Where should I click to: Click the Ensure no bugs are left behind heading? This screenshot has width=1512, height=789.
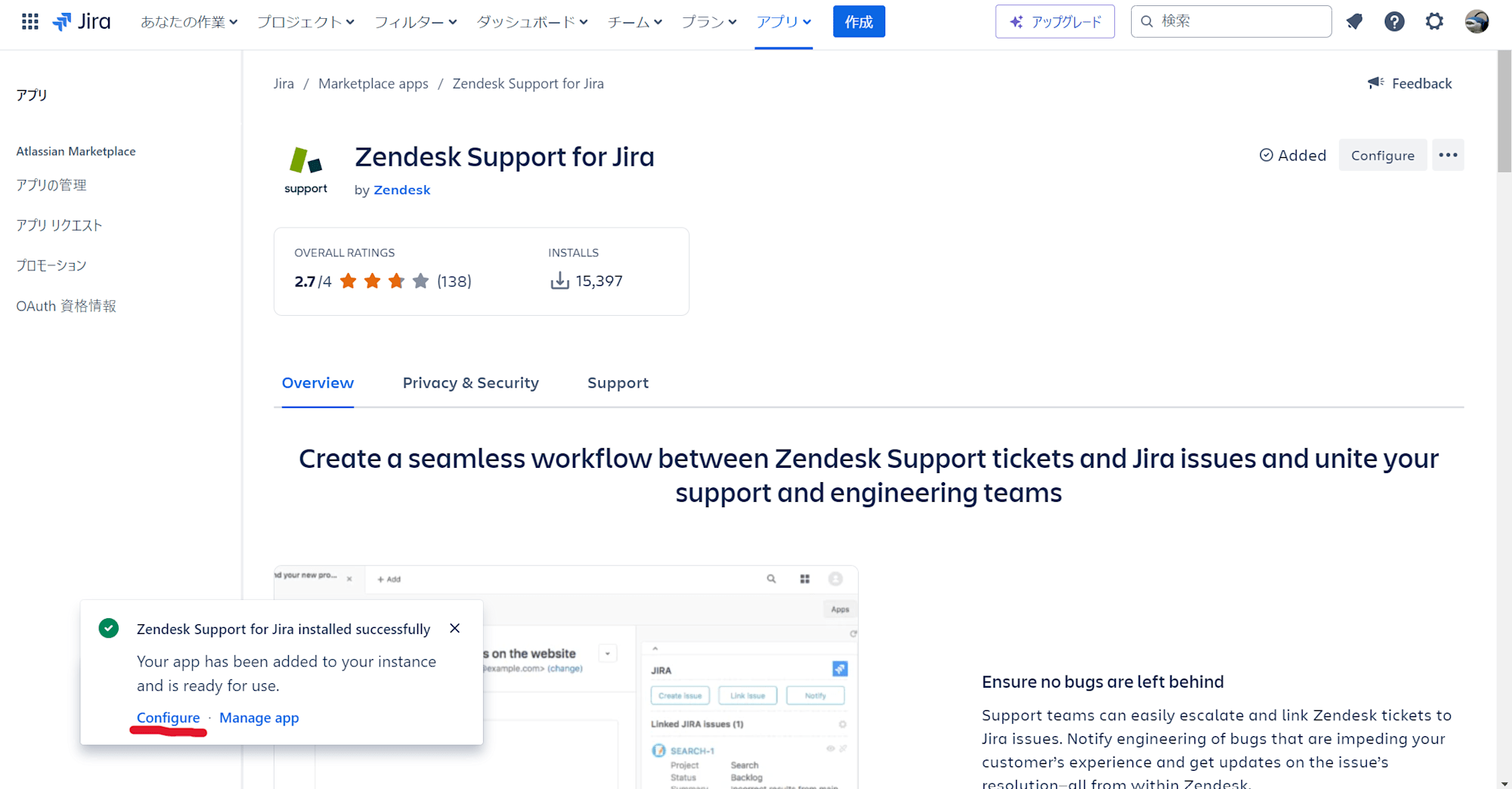pyautogui.click(x=1102, y=682)
